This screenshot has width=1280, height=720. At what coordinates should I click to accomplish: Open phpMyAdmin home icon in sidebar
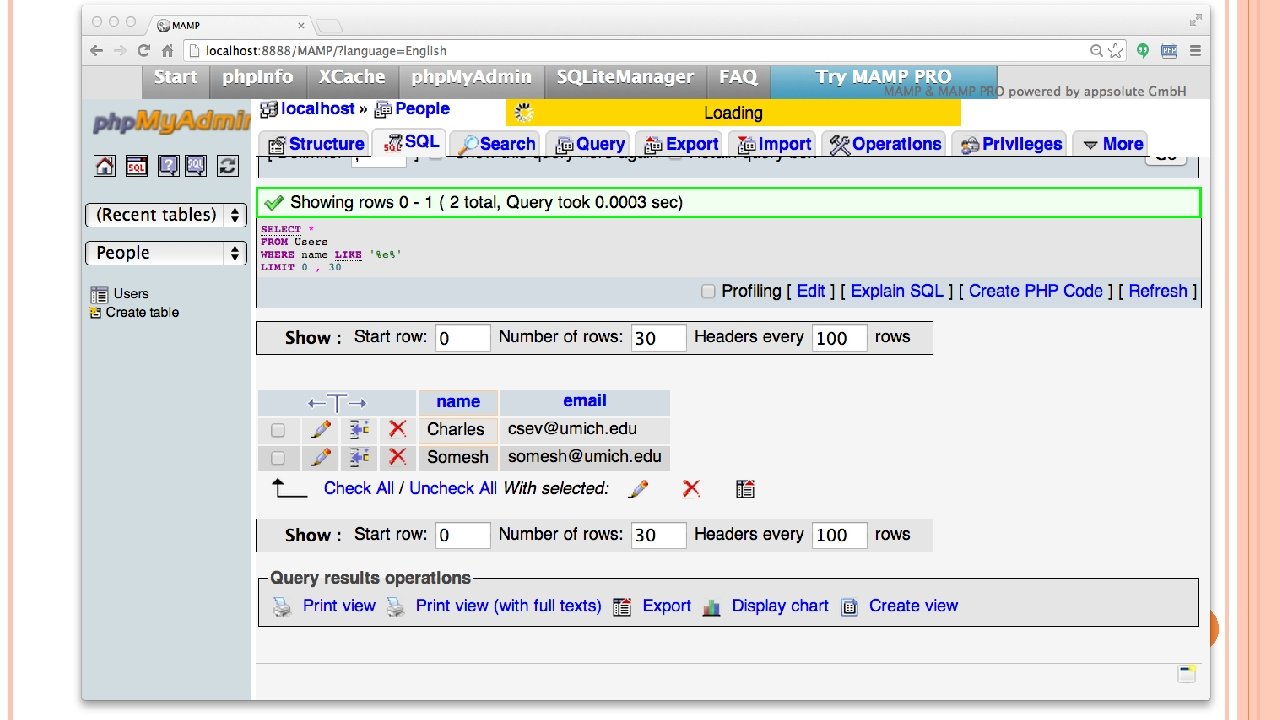105,166
